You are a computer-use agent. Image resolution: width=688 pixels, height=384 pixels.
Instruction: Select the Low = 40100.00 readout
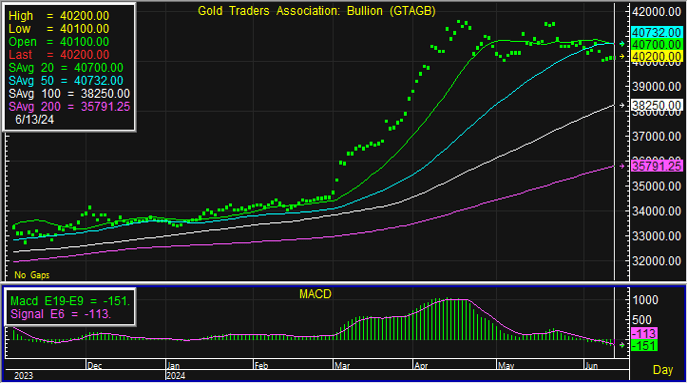coord(59,29)
